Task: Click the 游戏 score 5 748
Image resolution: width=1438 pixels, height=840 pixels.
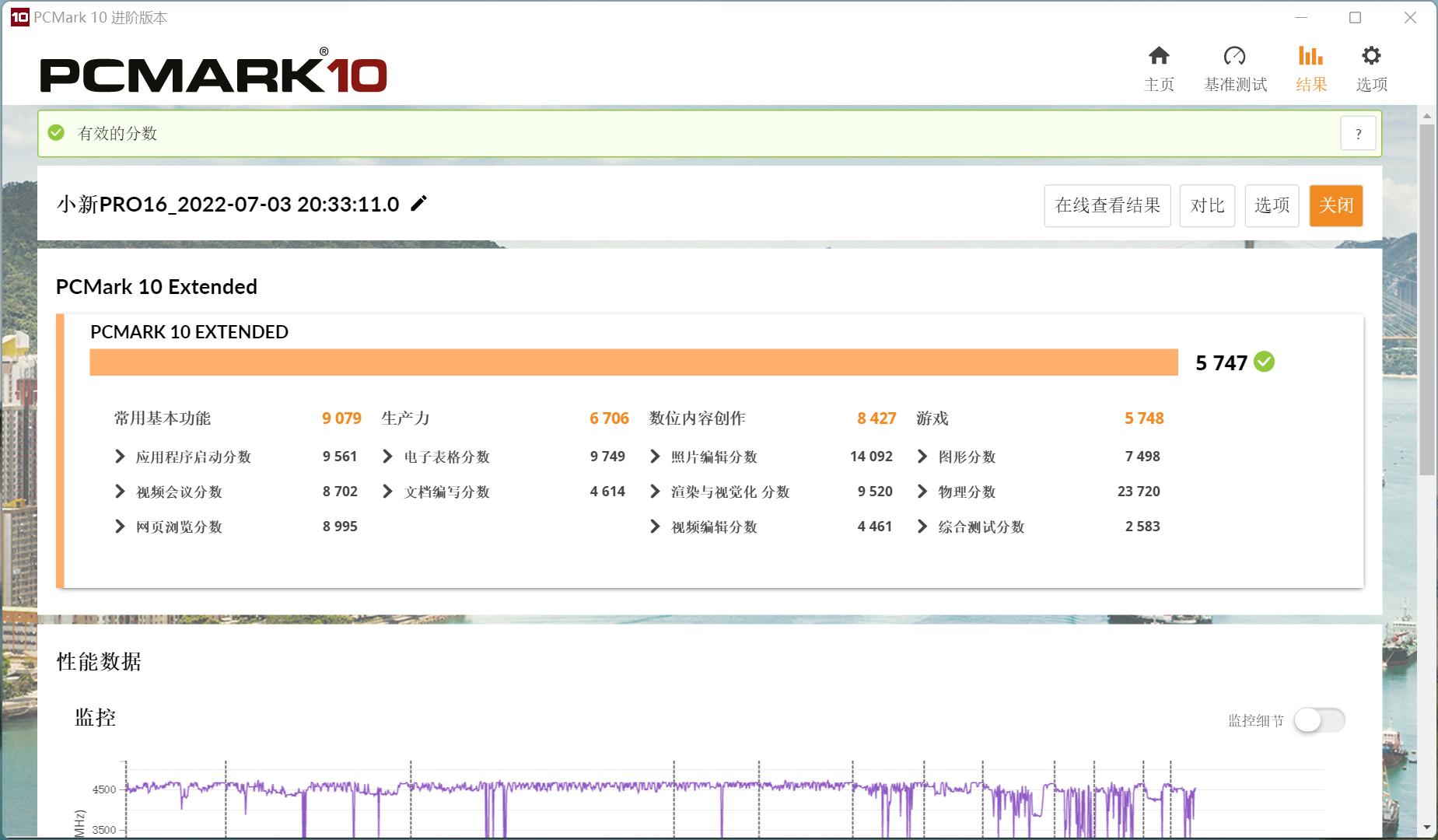Action: (1144, 418)
